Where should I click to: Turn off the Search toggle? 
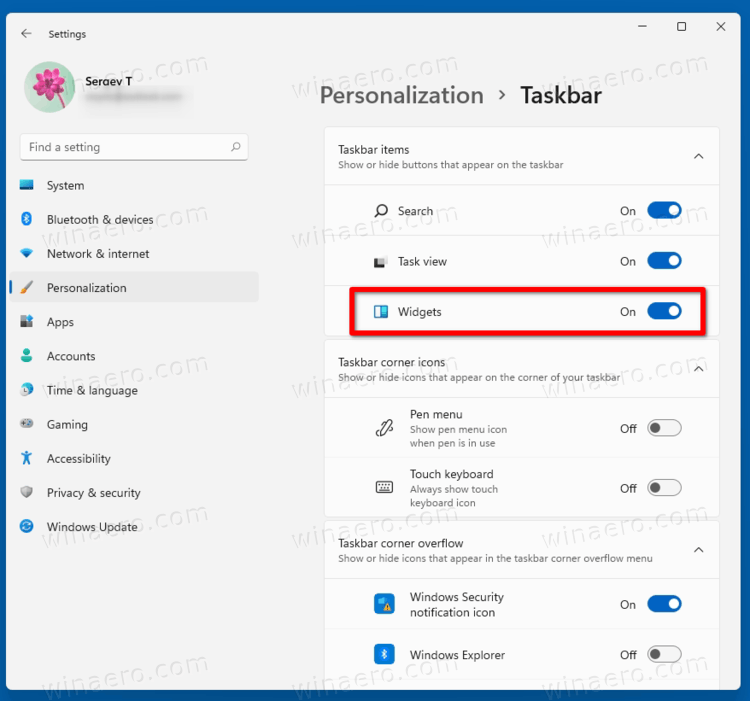pos(664,210)
